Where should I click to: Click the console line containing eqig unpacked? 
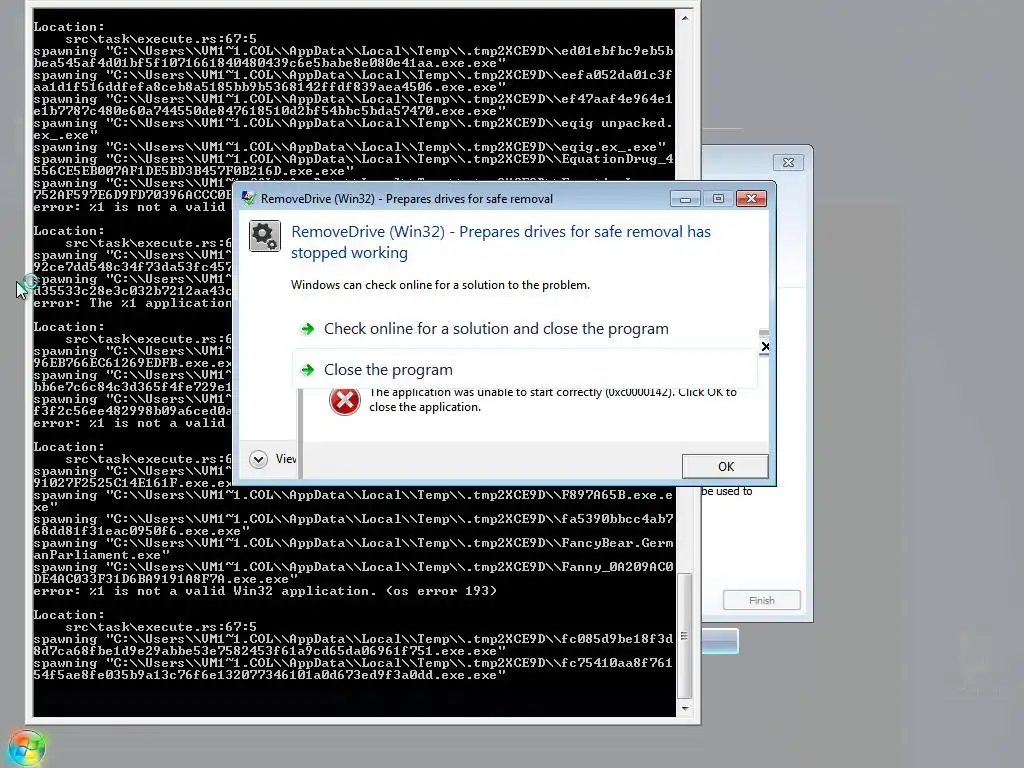point(353,123)
